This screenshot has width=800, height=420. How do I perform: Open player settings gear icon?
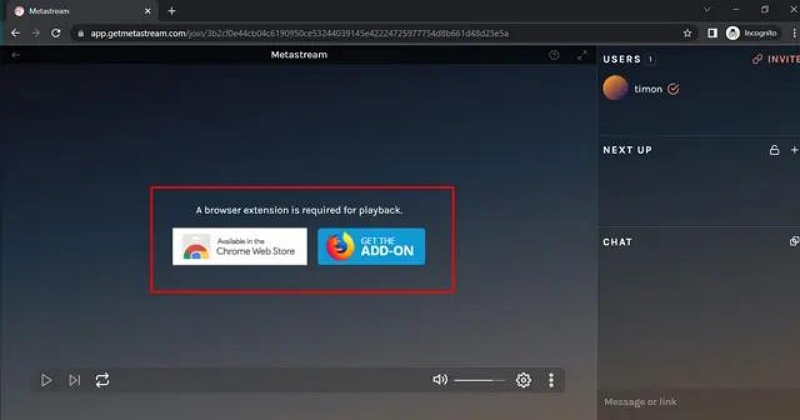pyautogui.click(x=523, y=380)
